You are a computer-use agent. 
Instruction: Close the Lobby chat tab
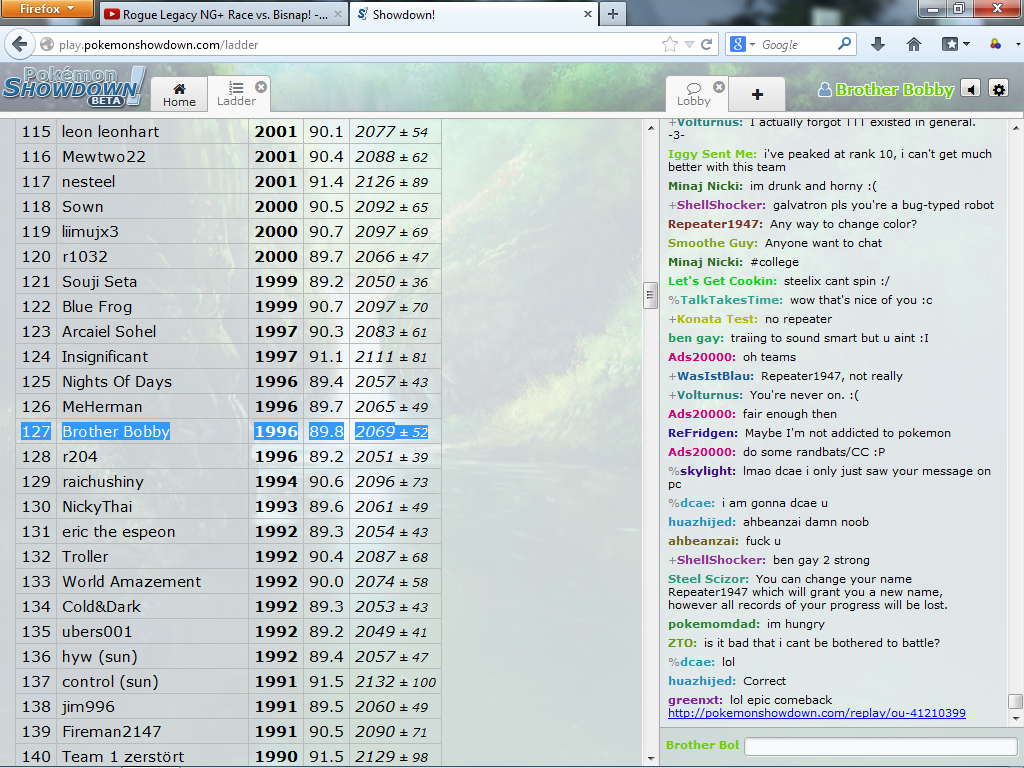(x=719, y=87)
